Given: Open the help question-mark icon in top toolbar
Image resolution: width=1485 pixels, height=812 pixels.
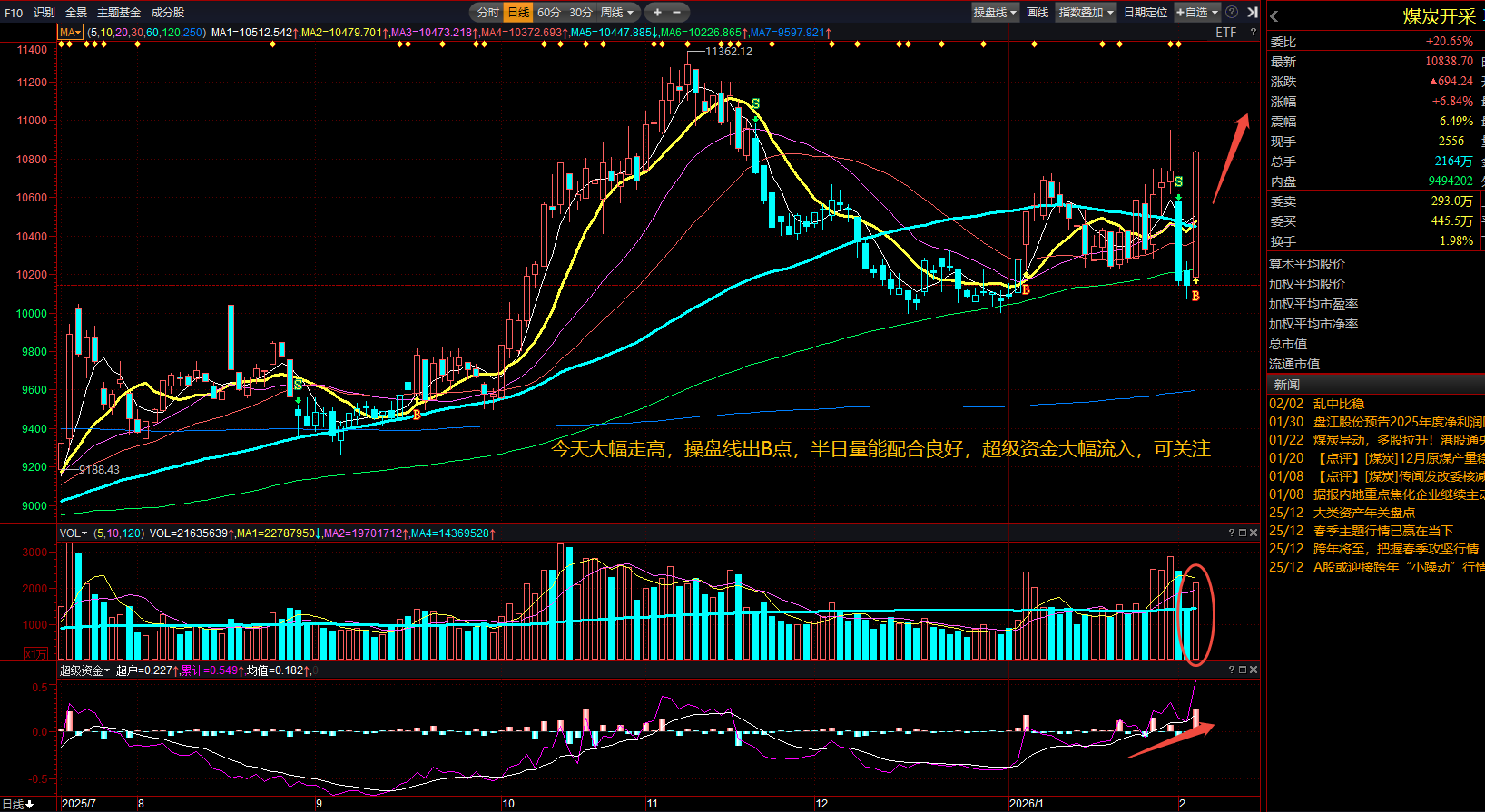Looking at the screenshot, I should coord(1232,12).
